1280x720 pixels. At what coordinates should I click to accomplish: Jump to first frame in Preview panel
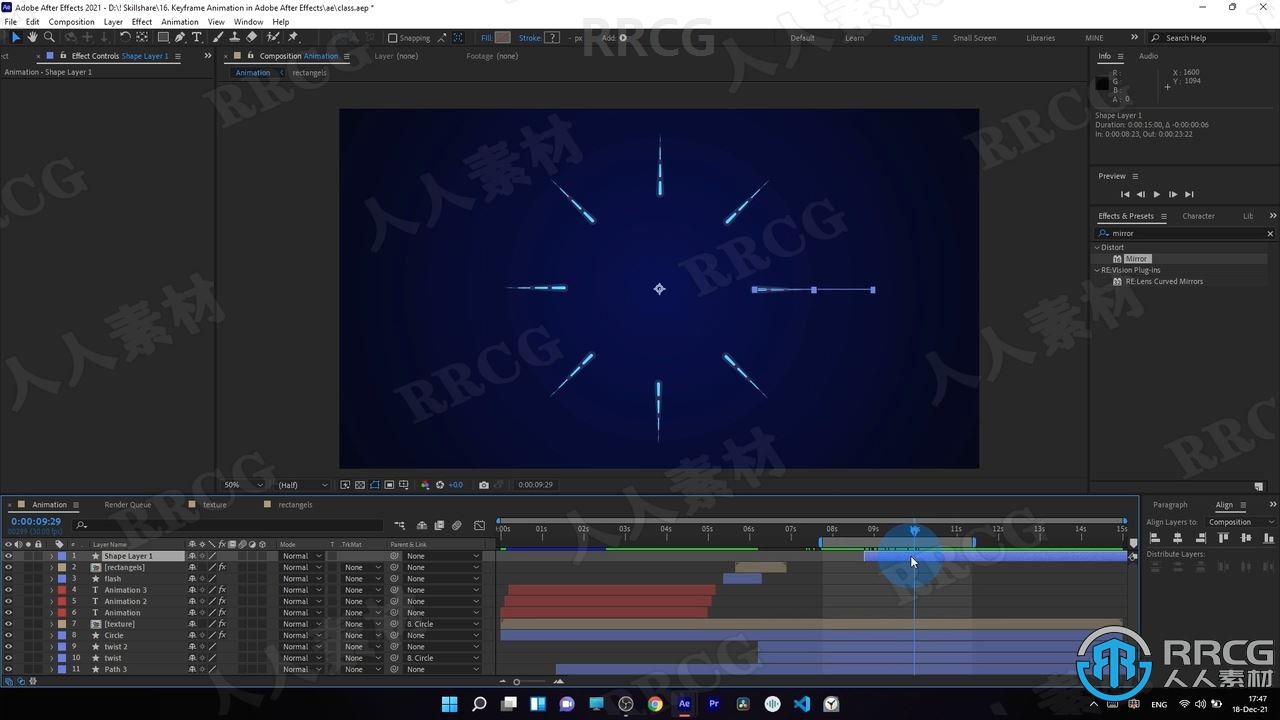(x=1125, y=194)
